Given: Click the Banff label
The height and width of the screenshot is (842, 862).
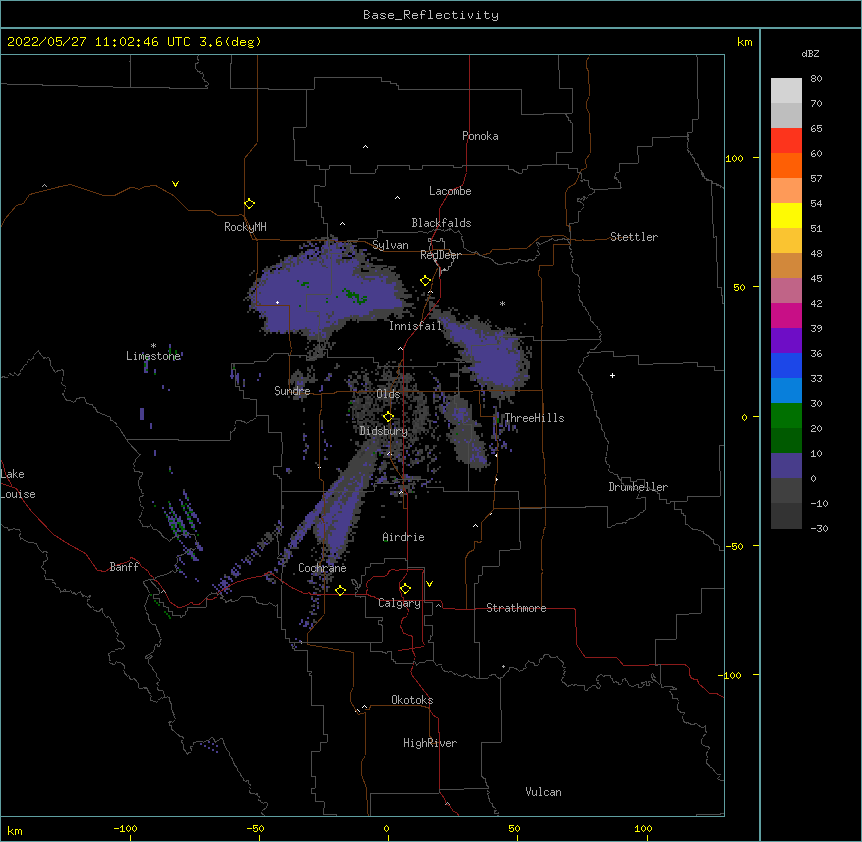Looking at the screenshot, I should pyautogui.click(x=124, y=567).
